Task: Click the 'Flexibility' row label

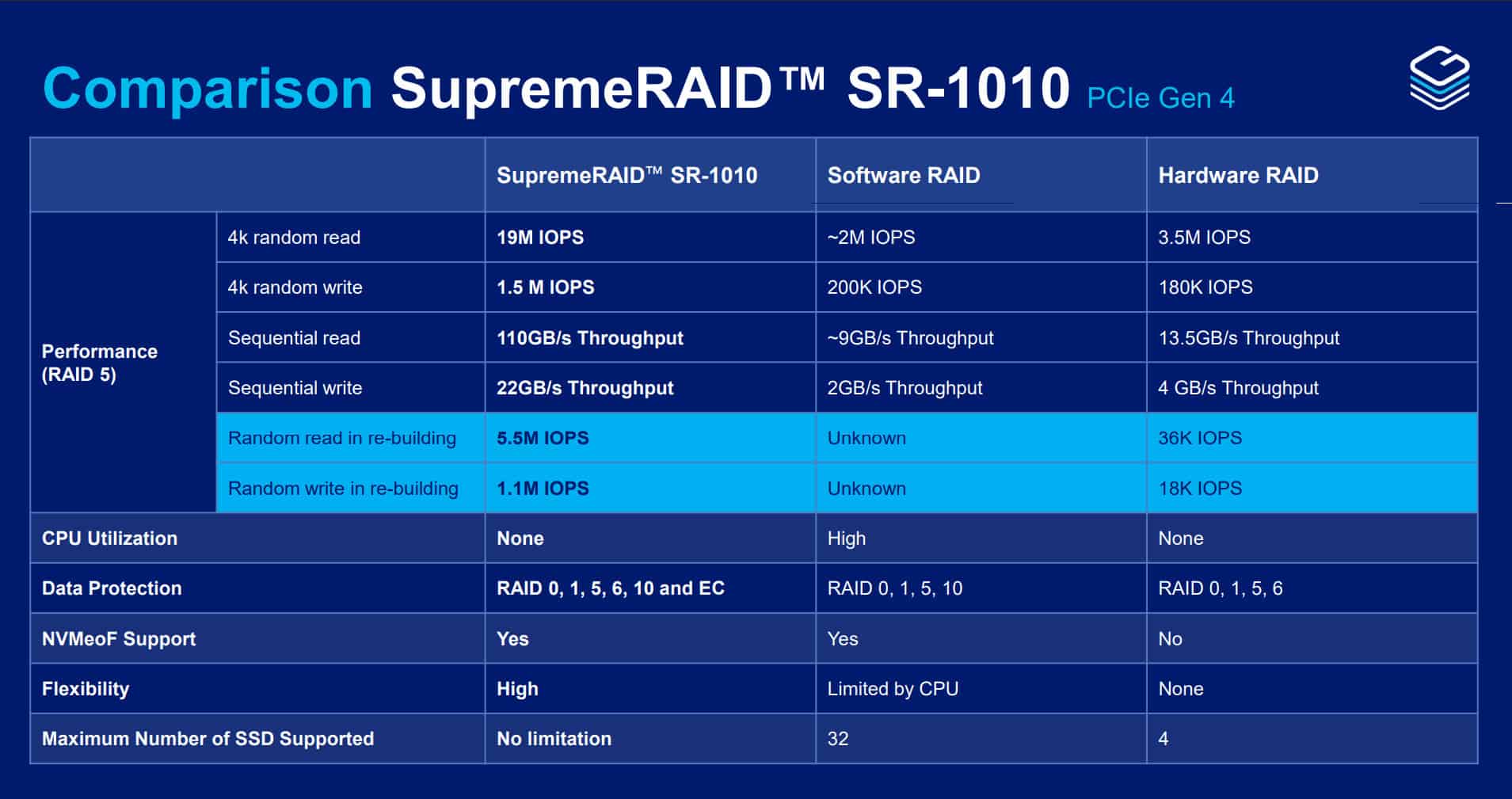Action: (86, 689)
